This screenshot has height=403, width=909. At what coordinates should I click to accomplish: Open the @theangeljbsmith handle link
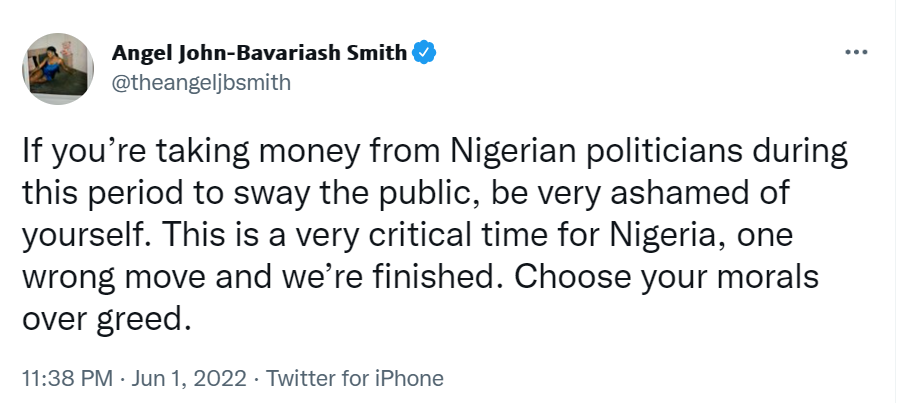[x=202, y=83]
